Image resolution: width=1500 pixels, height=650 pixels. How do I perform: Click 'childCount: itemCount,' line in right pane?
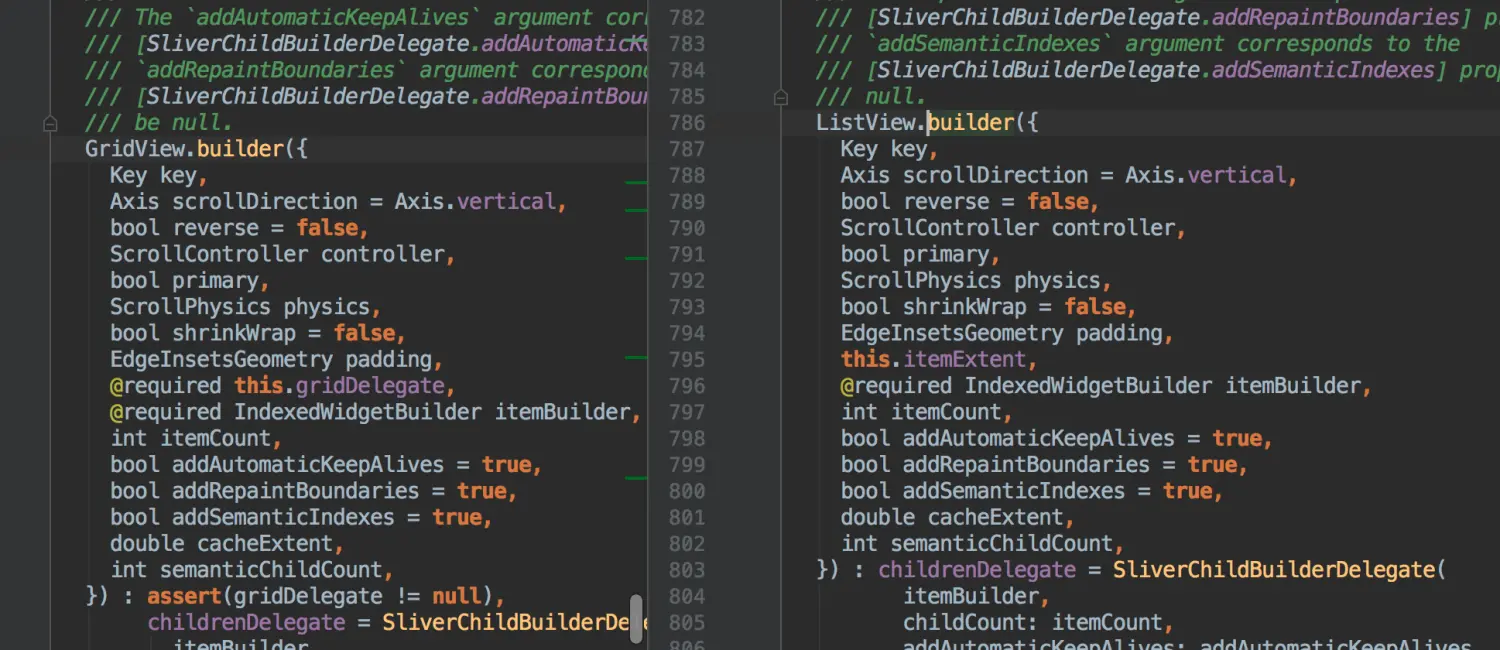[1039, 623]
